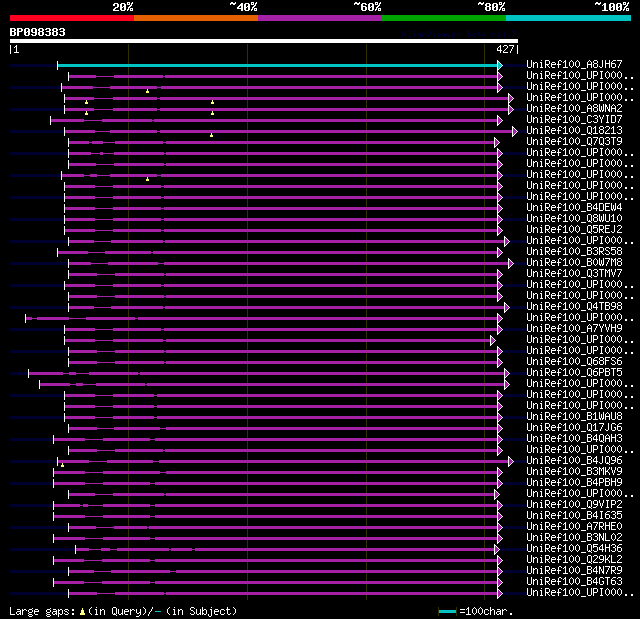Click the yellow in-Query gap legend icon
The image size is (640, 619).
pos(82,612)
